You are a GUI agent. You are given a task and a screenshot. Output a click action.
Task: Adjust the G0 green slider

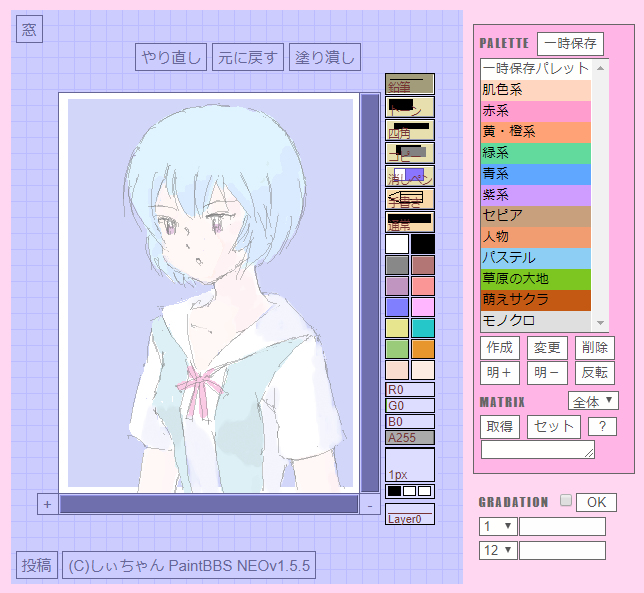point(409,405)
